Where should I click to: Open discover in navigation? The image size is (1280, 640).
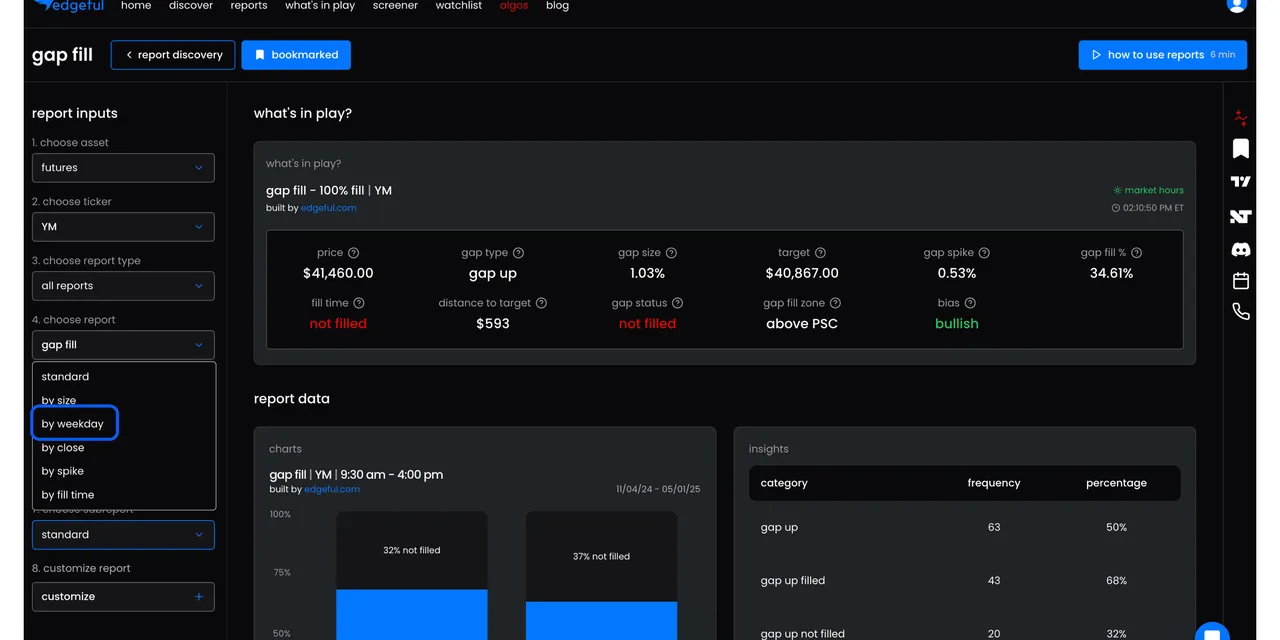[x=191, y=5]
